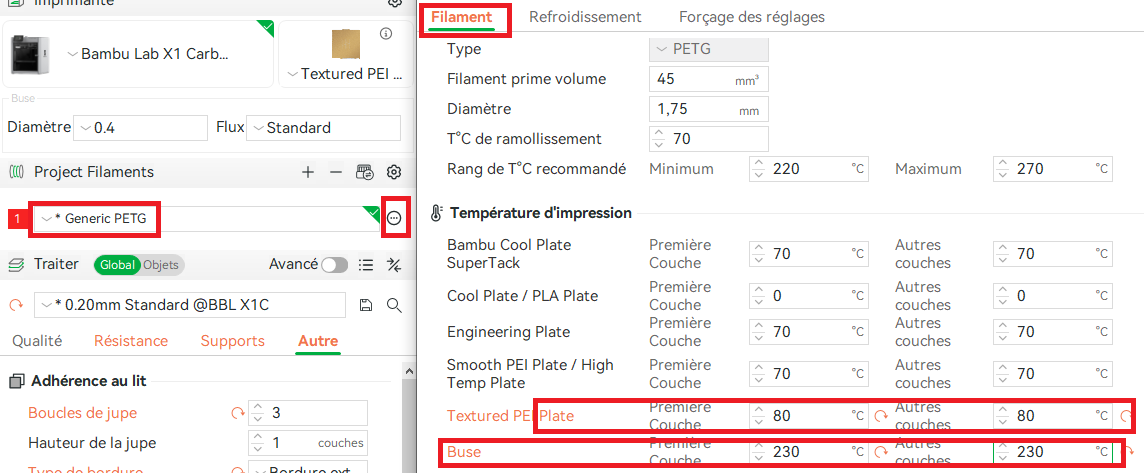Open the Résistance settings tab

click(131, 341)
